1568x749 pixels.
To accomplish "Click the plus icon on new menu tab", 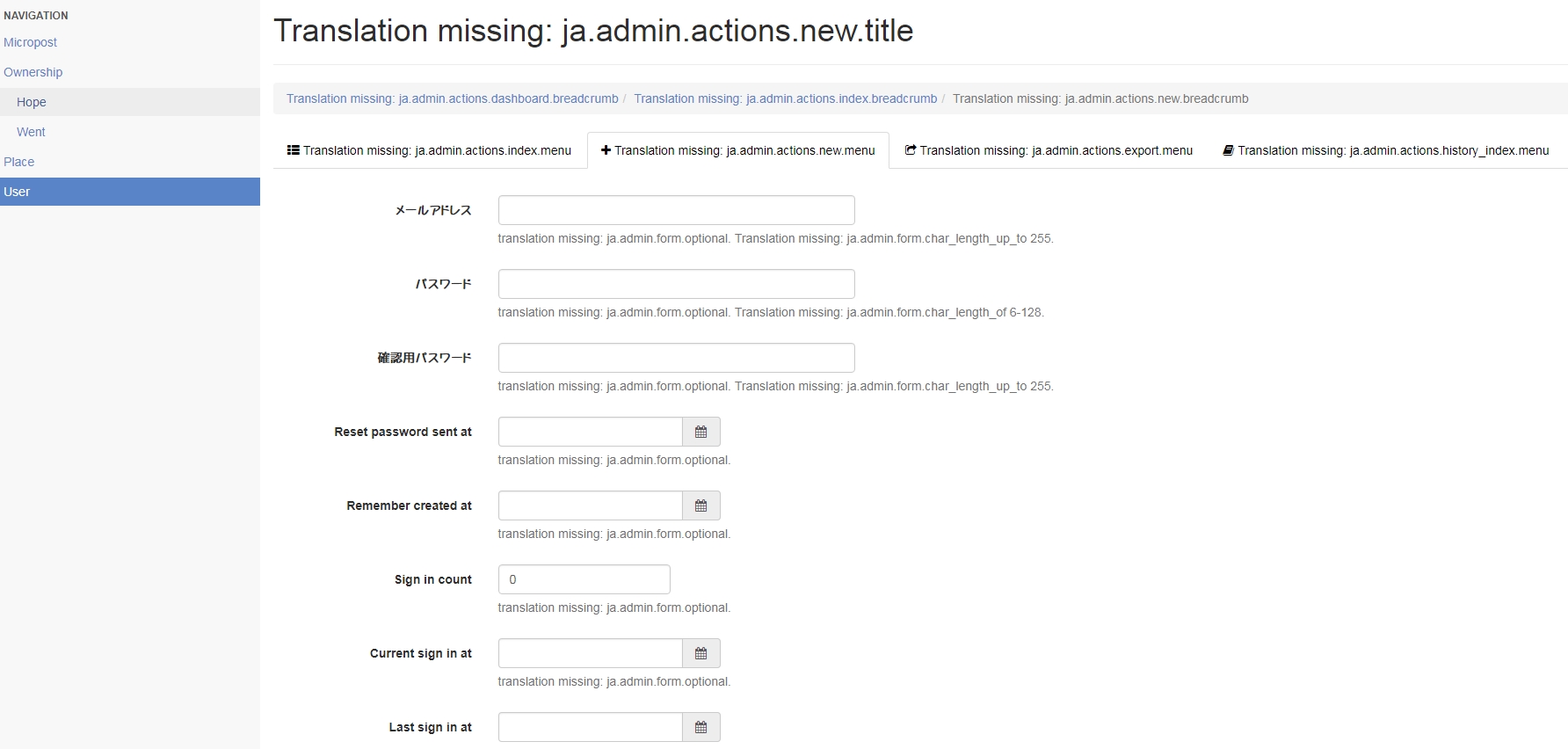I will 606,150.
